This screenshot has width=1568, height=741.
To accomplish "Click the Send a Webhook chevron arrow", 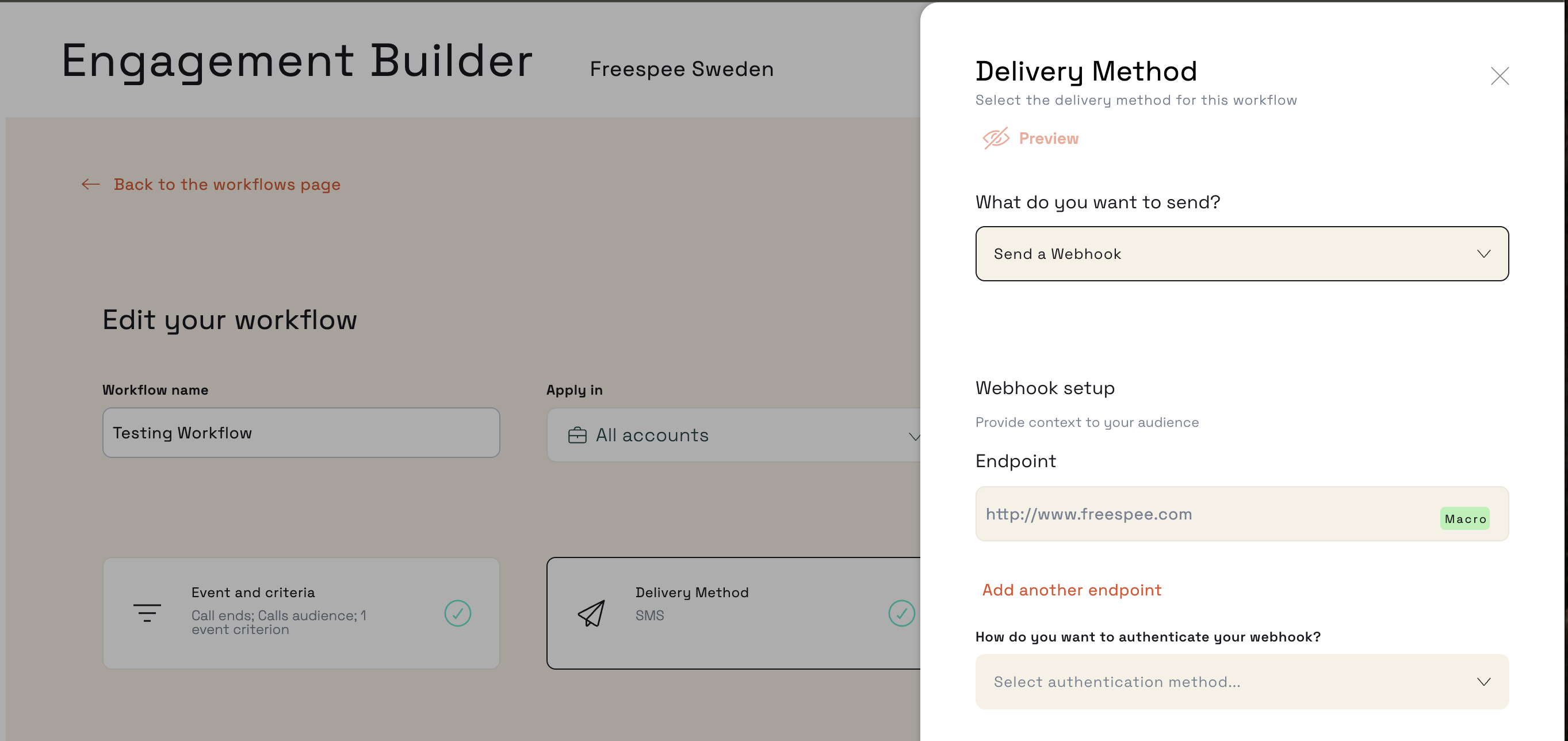I will (x=1483, y=254).
